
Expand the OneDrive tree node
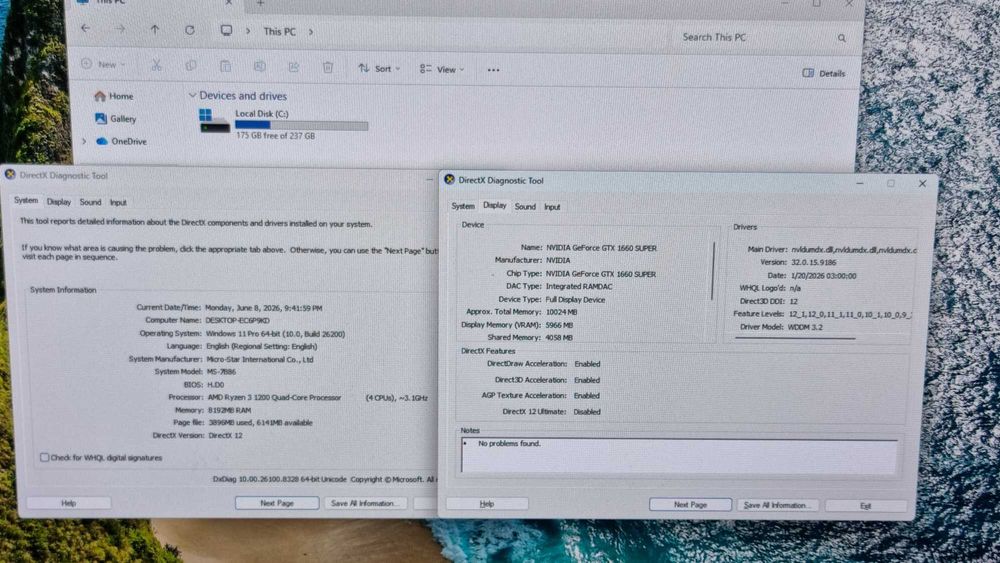pyautogui.click(x=84, y=141)
